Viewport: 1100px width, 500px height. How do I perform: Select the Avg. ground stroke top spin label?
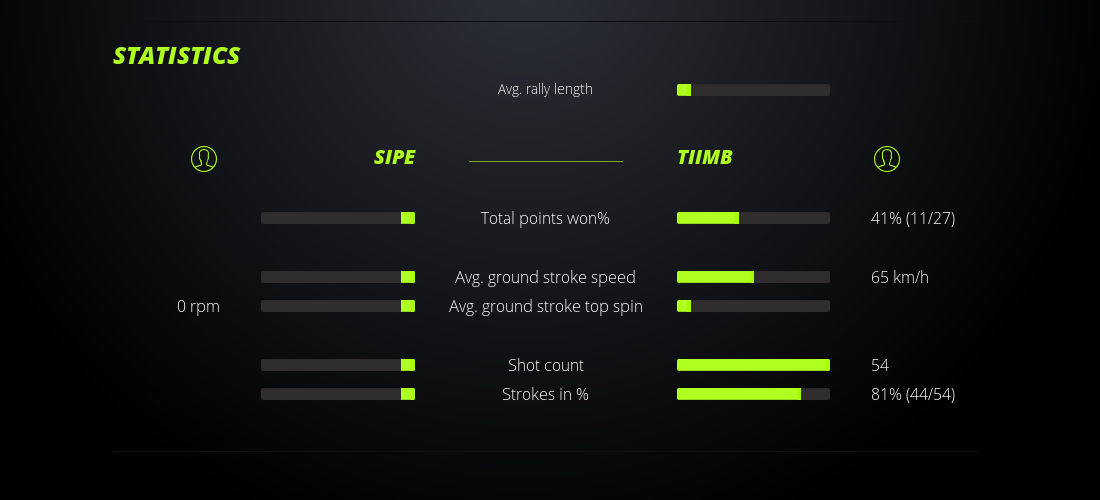tap(545, 306)
